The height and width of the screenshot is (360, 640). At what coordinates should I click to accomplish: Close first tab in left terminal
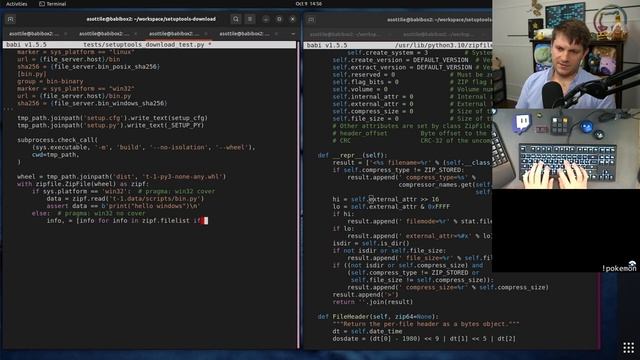(66, 34)
